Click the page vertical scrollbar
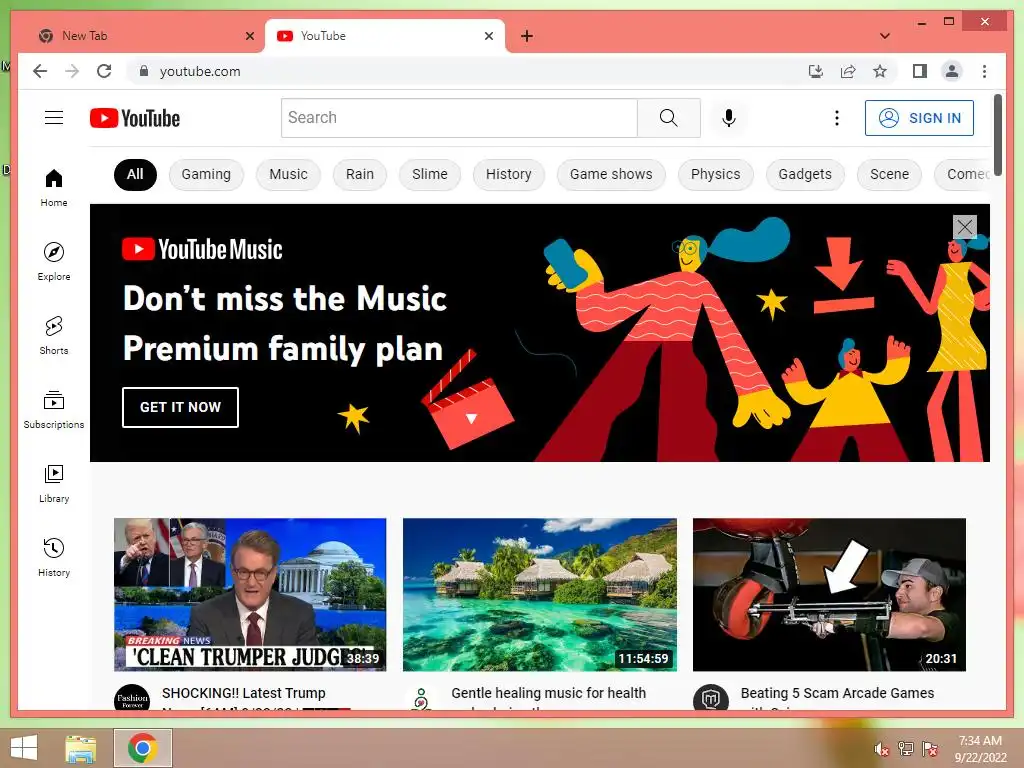The width and height of the screenshot is (1024, 768). [x=998, y=134]
